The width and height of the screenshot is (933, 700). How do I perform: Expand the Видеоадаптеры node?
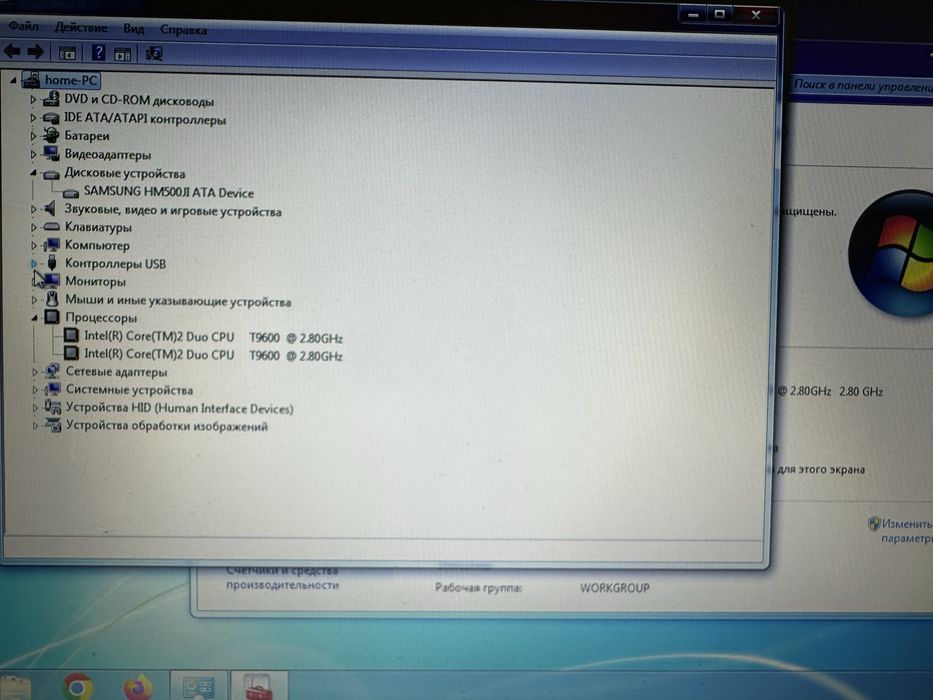pos(33,154)
